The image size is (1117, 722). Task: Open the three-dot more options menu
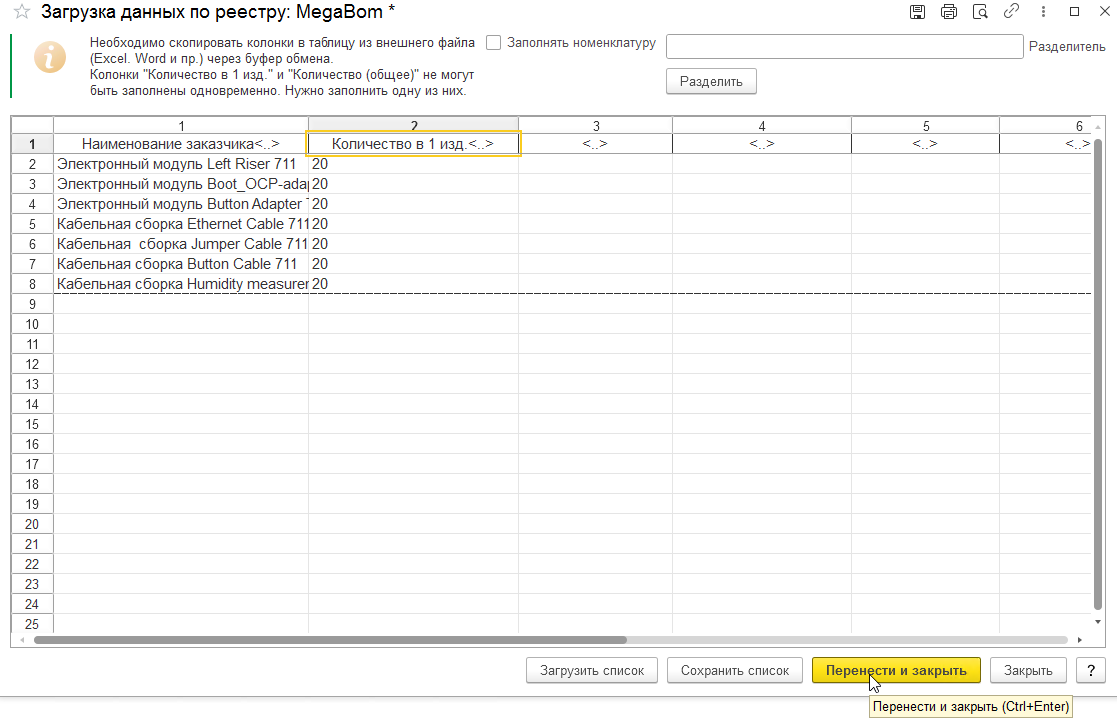pyautogui.click(x=1043, y=12)
